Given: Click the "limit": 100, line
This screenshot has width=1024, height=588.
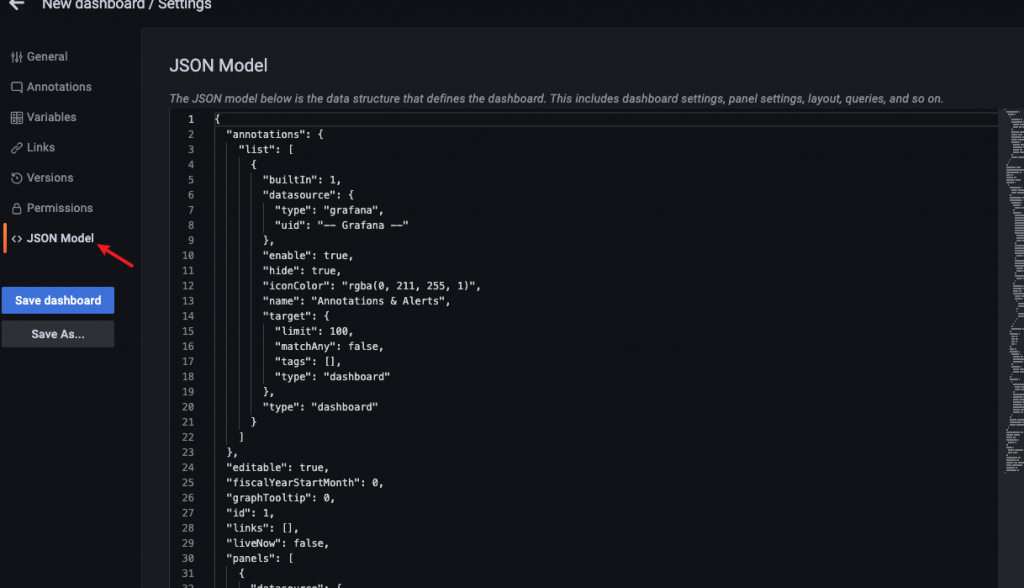Looking at the screenshot, I should (x=314, y=331).
